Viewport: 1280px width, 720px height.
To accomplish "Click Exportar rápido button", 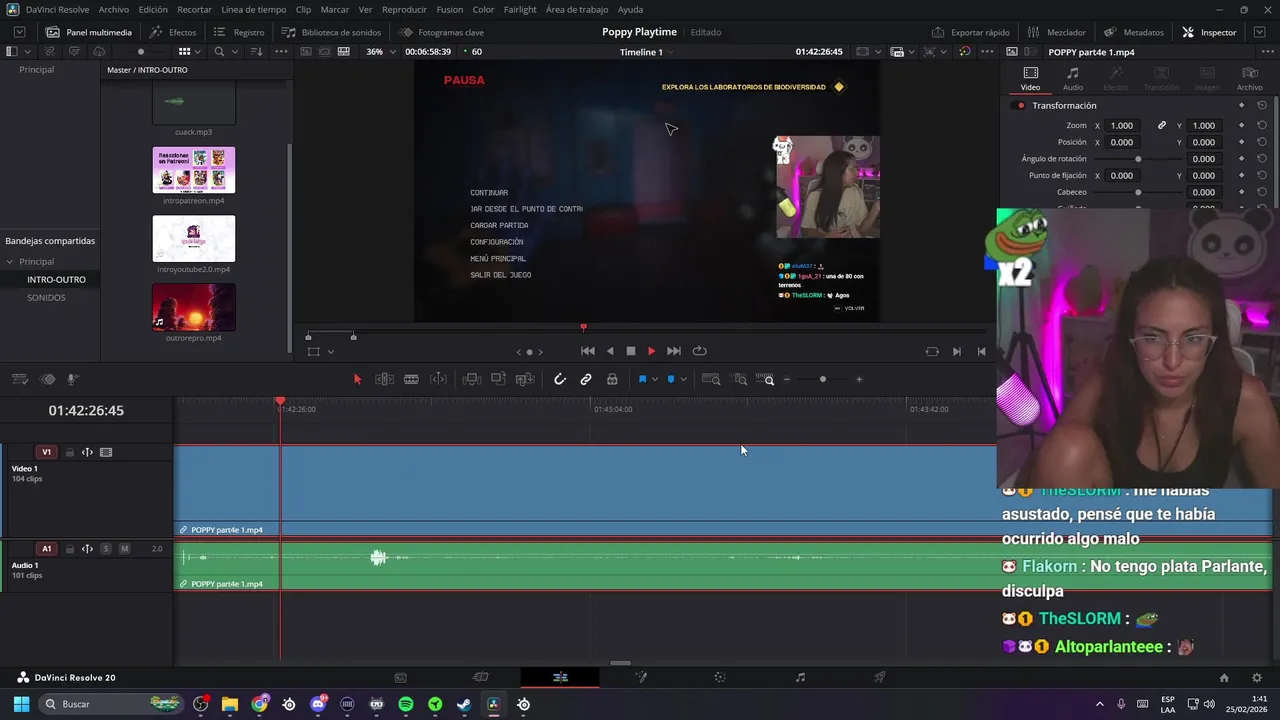I will coord(970,32).
